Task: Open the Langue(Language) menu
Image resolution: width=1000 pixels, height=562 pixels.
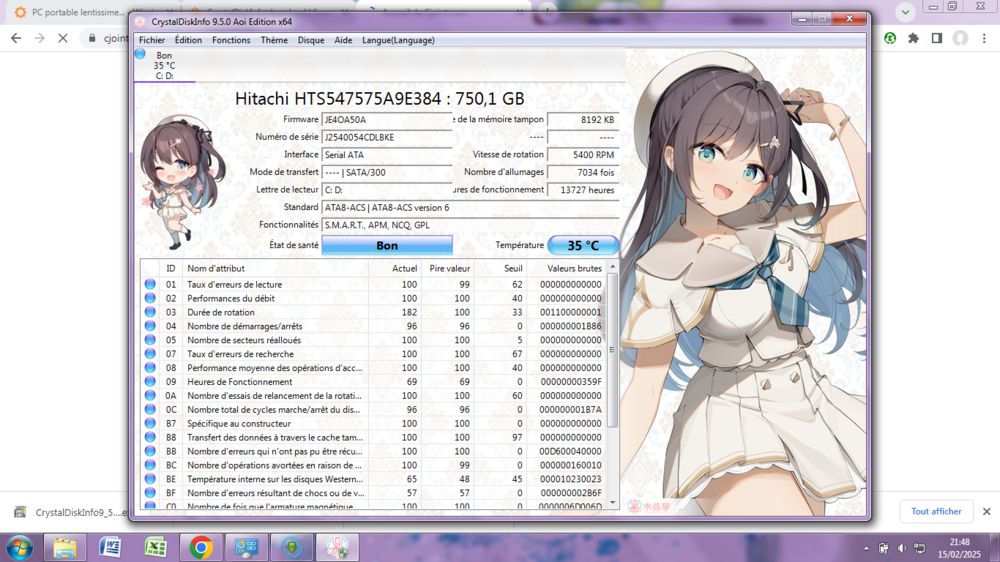Action: pos(398,40)
